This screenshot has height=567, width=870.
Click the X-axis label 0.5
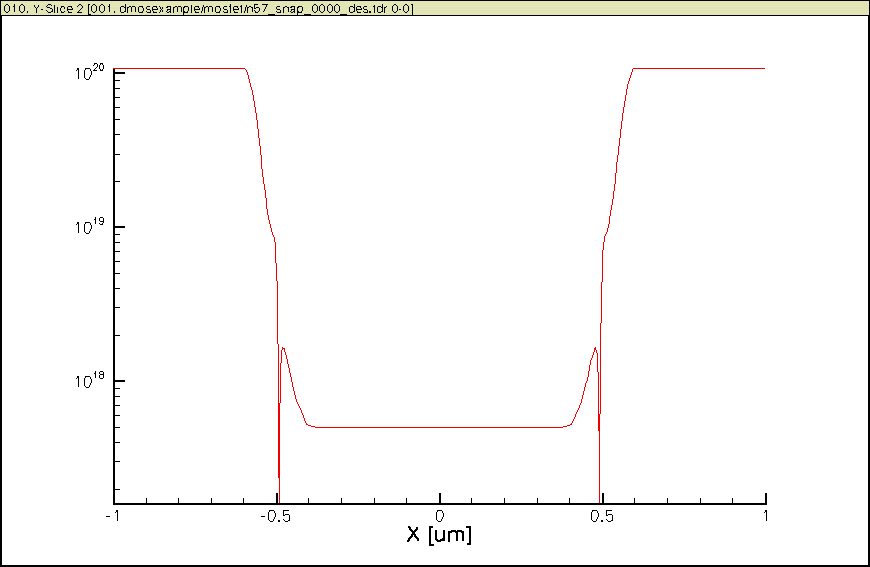point(602,516)
